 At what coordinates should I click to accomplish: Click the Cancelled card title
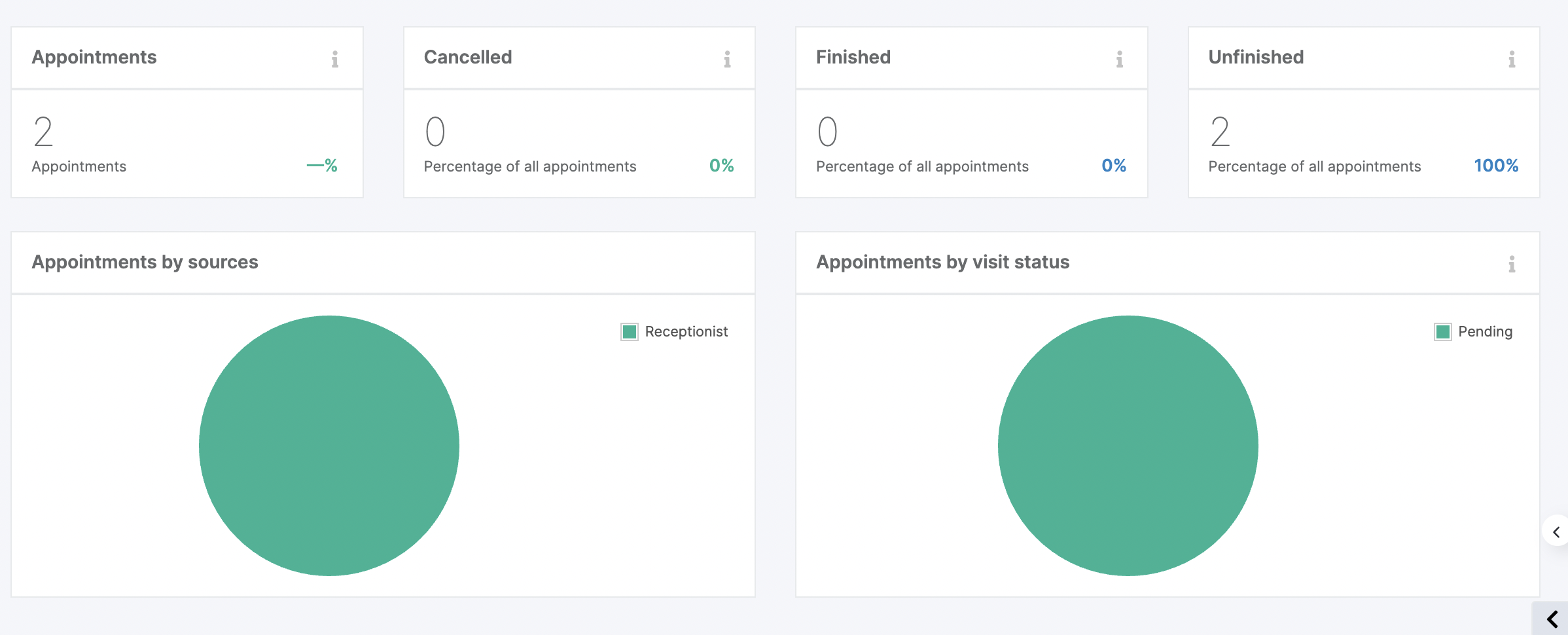click(467, 57)
